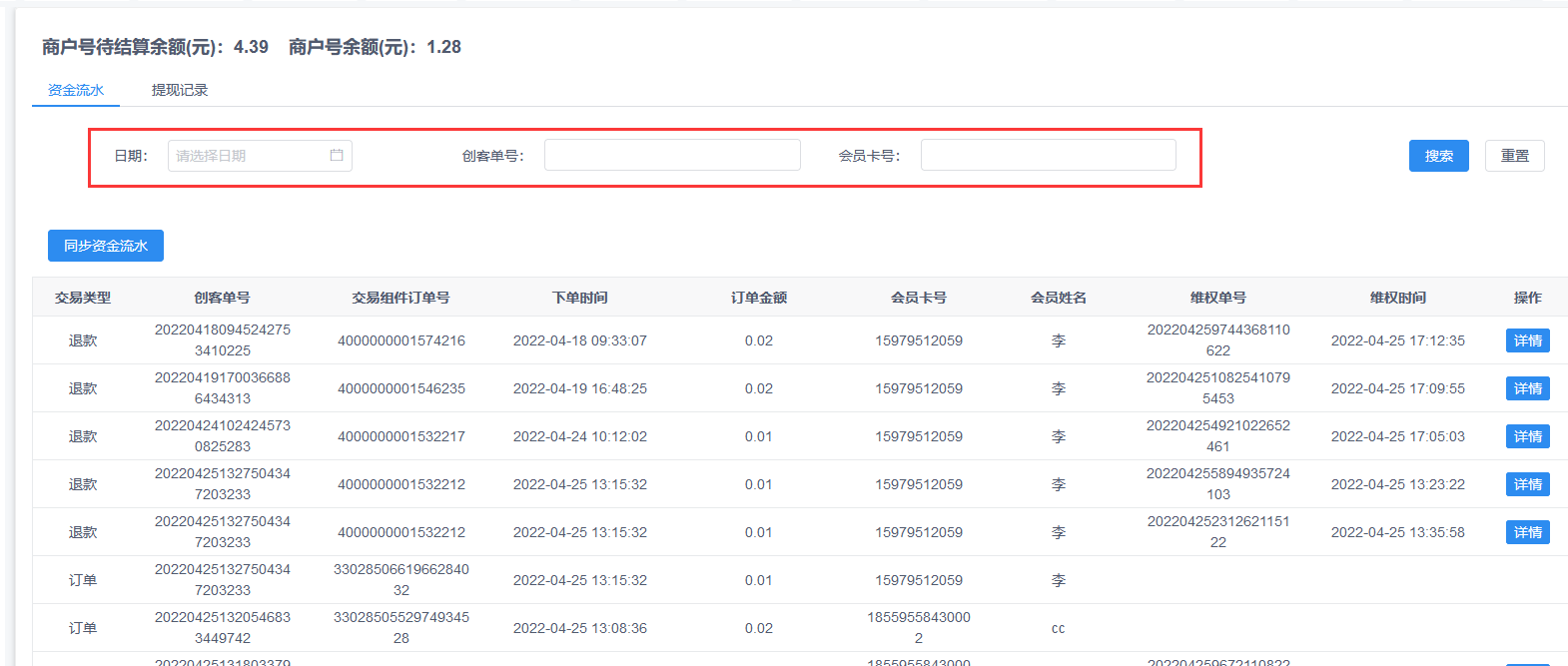The width and height of the screenshot is (1568, 666).
Task: Select order number 4000000001546235
Action: (x=401, y=388)
